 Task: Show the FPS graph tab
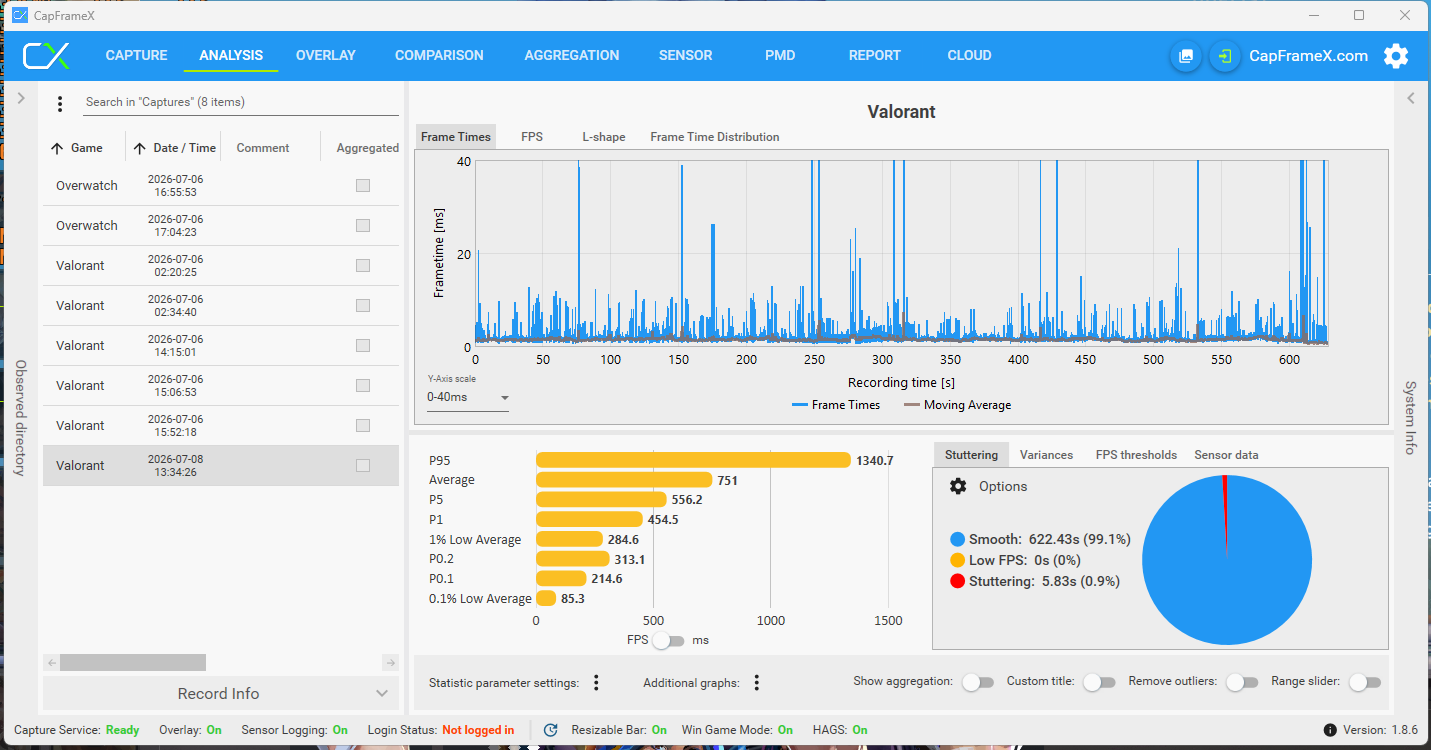[532, 137]
